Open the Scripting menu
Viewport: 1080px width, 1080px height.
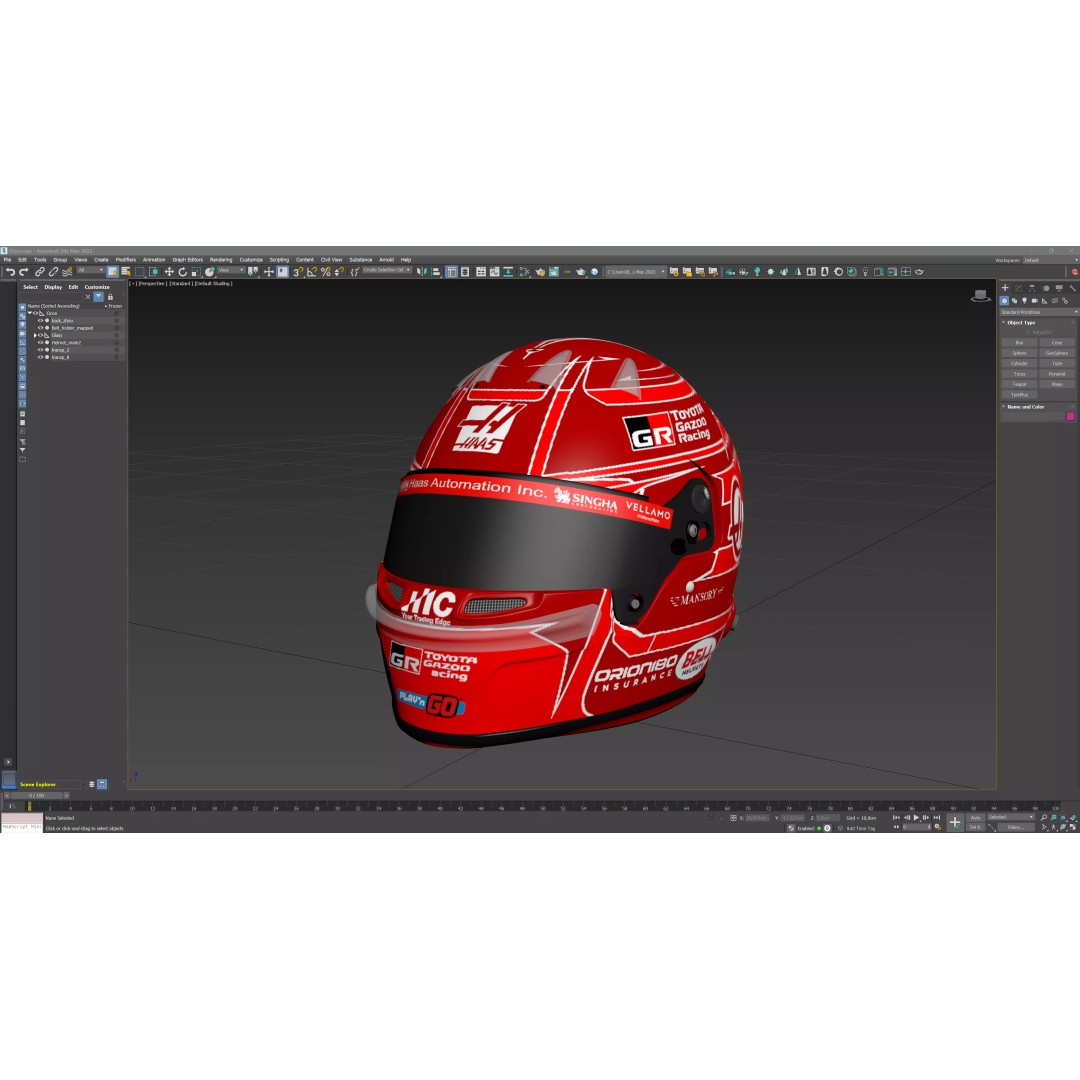point(279,260)
